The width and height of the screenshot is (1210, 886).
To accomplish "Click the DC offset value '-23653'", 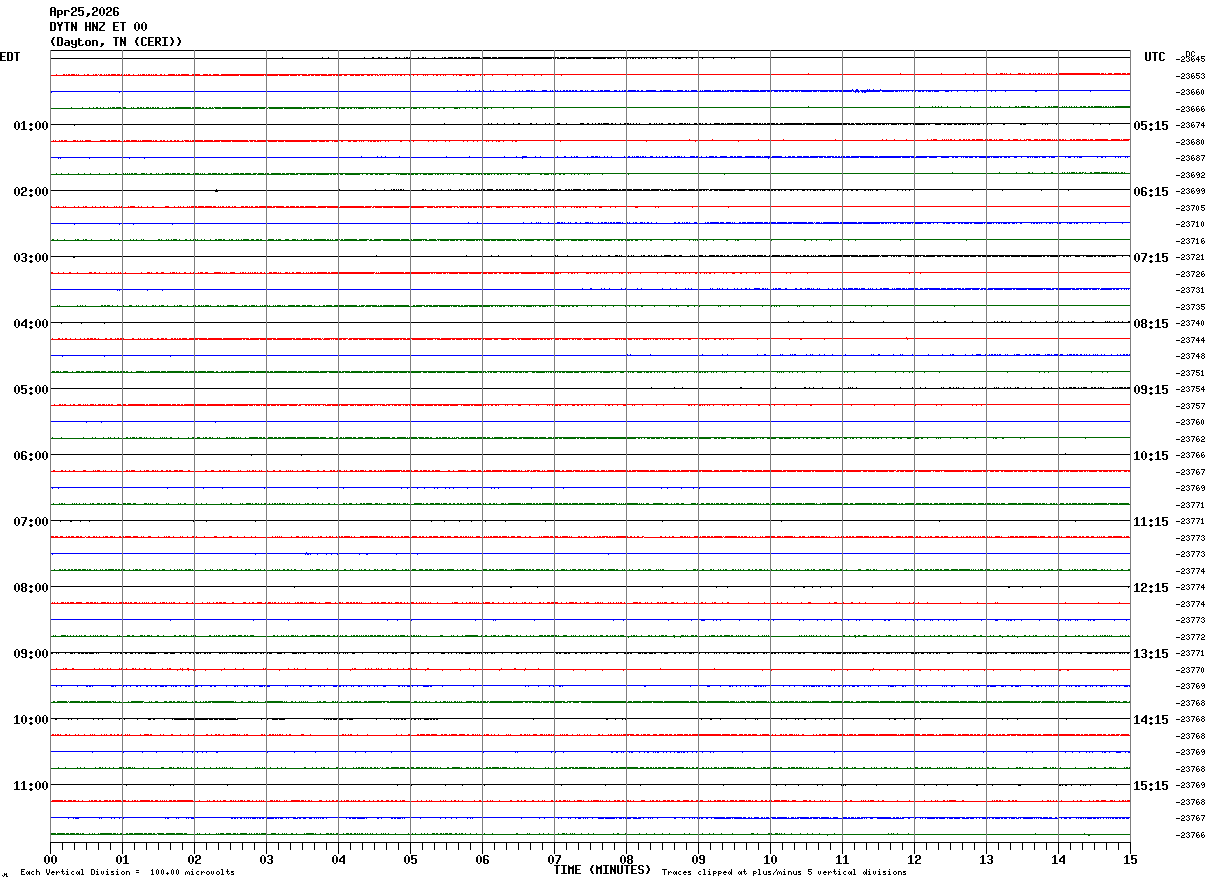I will [x=1190, y=76].
